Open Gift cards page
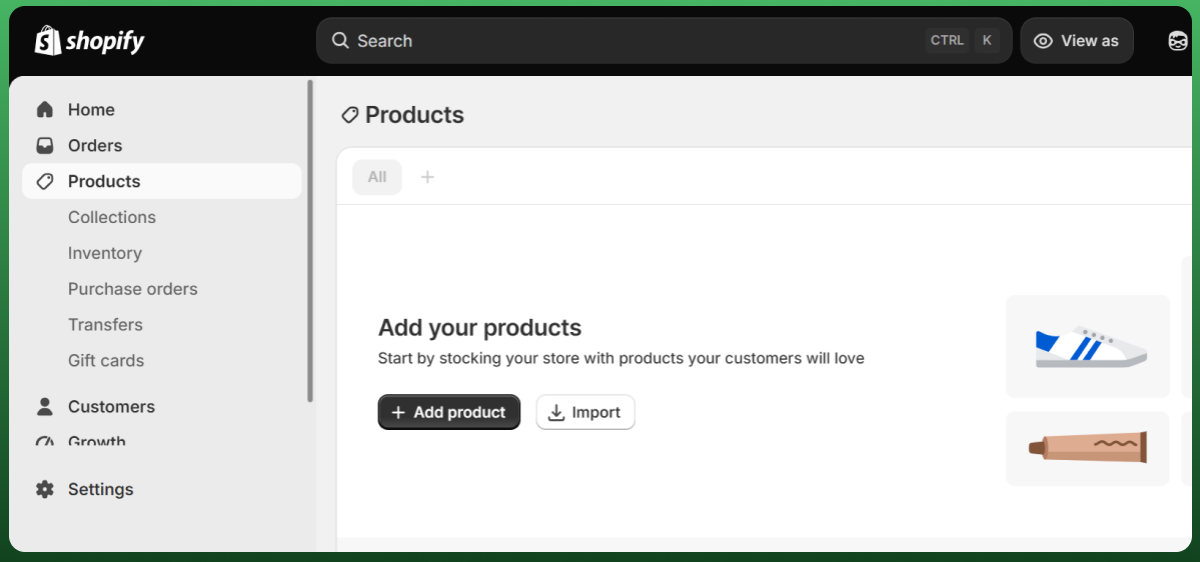The image size is (1200, 562). point(106,360)
